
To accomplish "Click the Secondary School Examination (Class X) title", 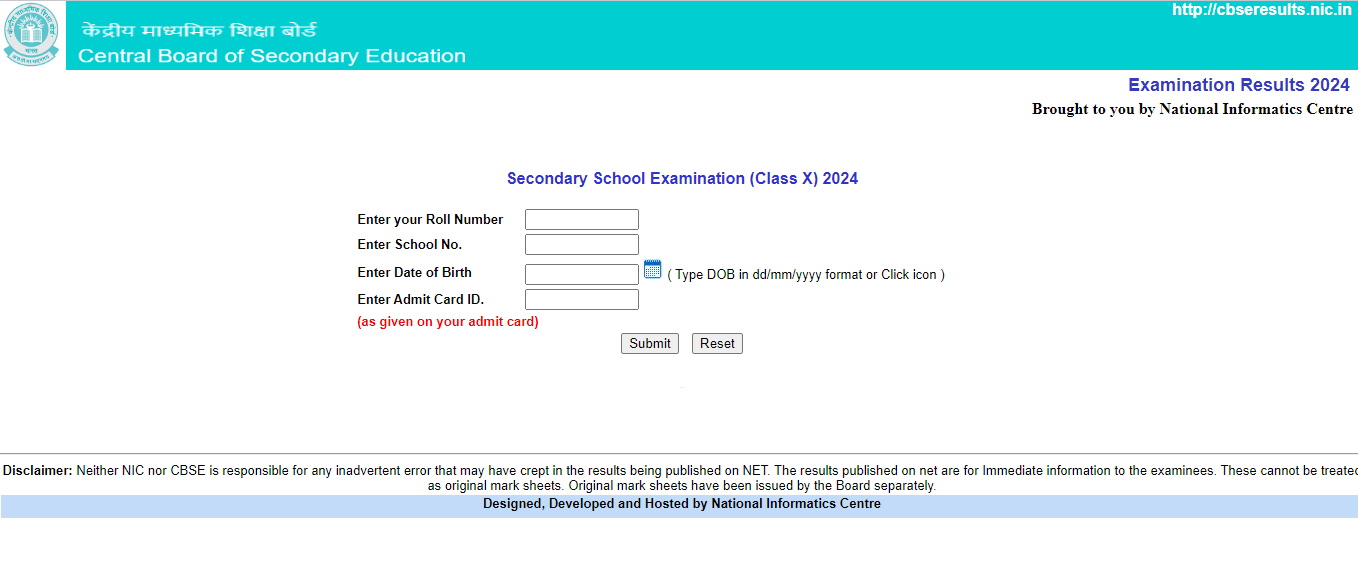I will click(682, 179).
